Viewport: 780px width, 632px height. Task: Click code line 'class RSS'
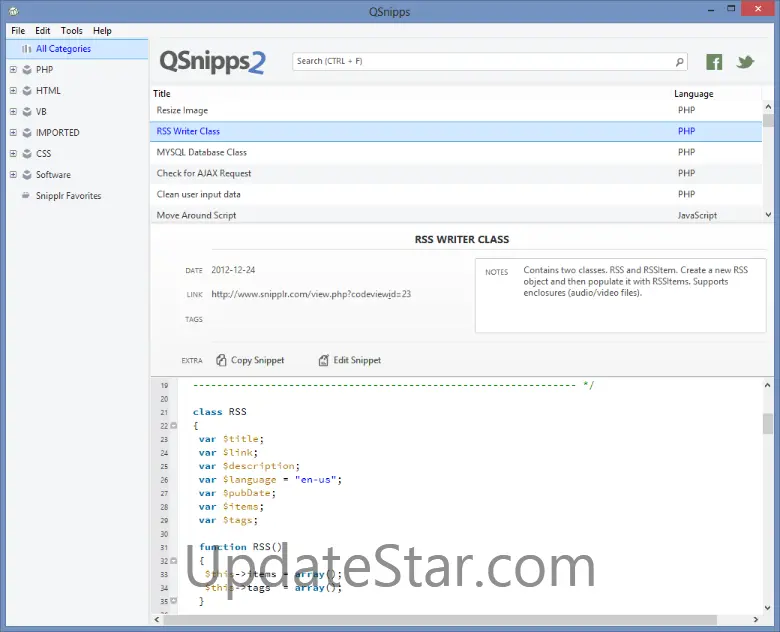click(x=220, y=412)
